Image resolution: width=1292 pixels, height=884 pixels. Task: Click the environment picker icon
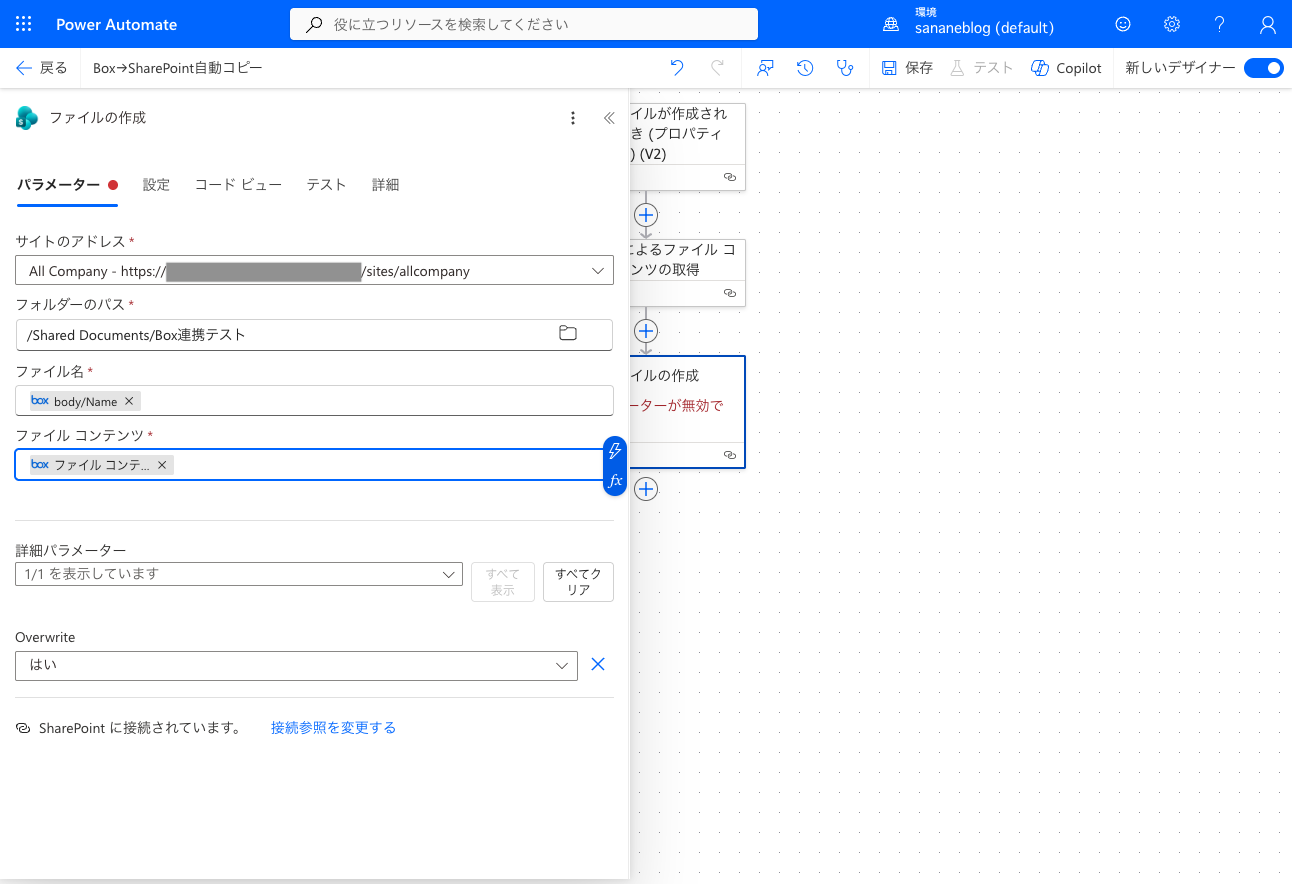click(891, 24)
